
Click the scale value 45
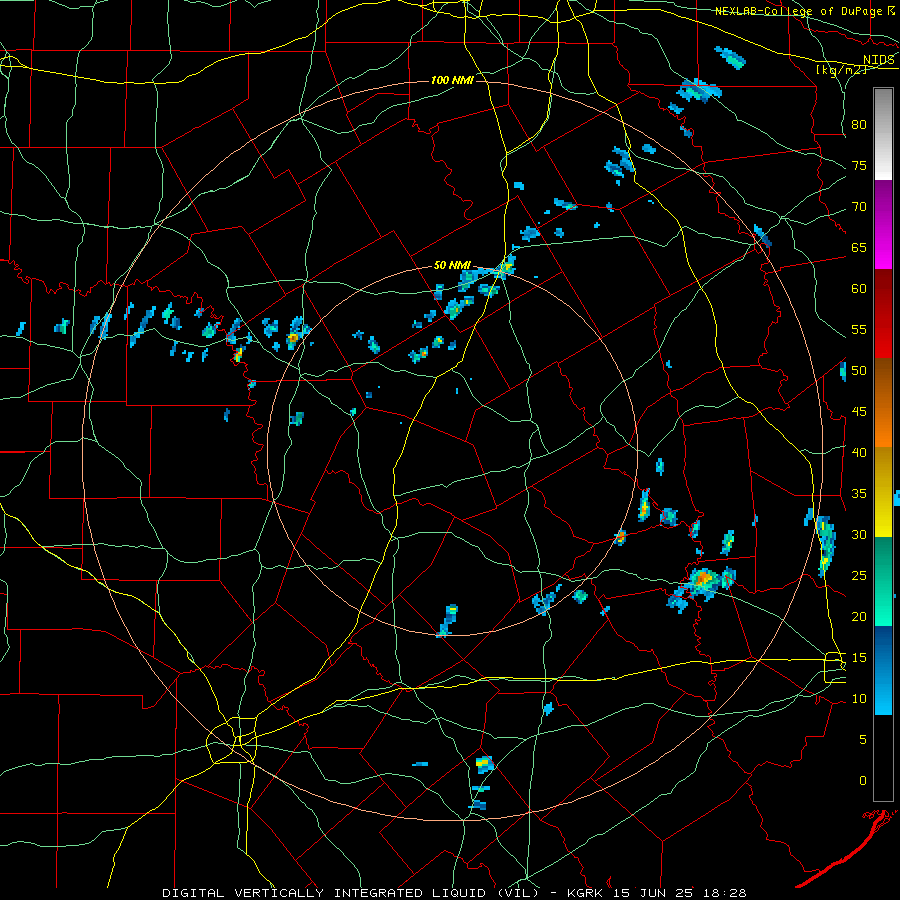coord(859,412)
